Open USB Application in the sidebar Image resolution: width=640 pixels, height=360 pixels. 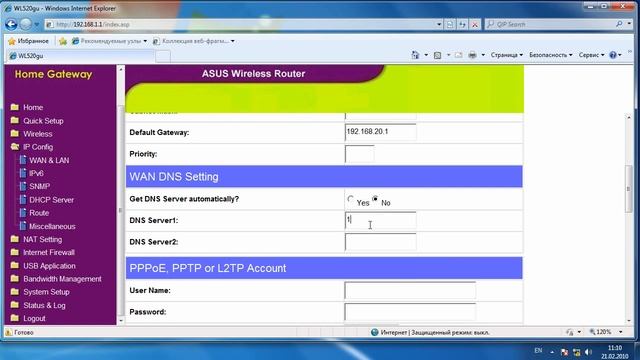[49, 266]
